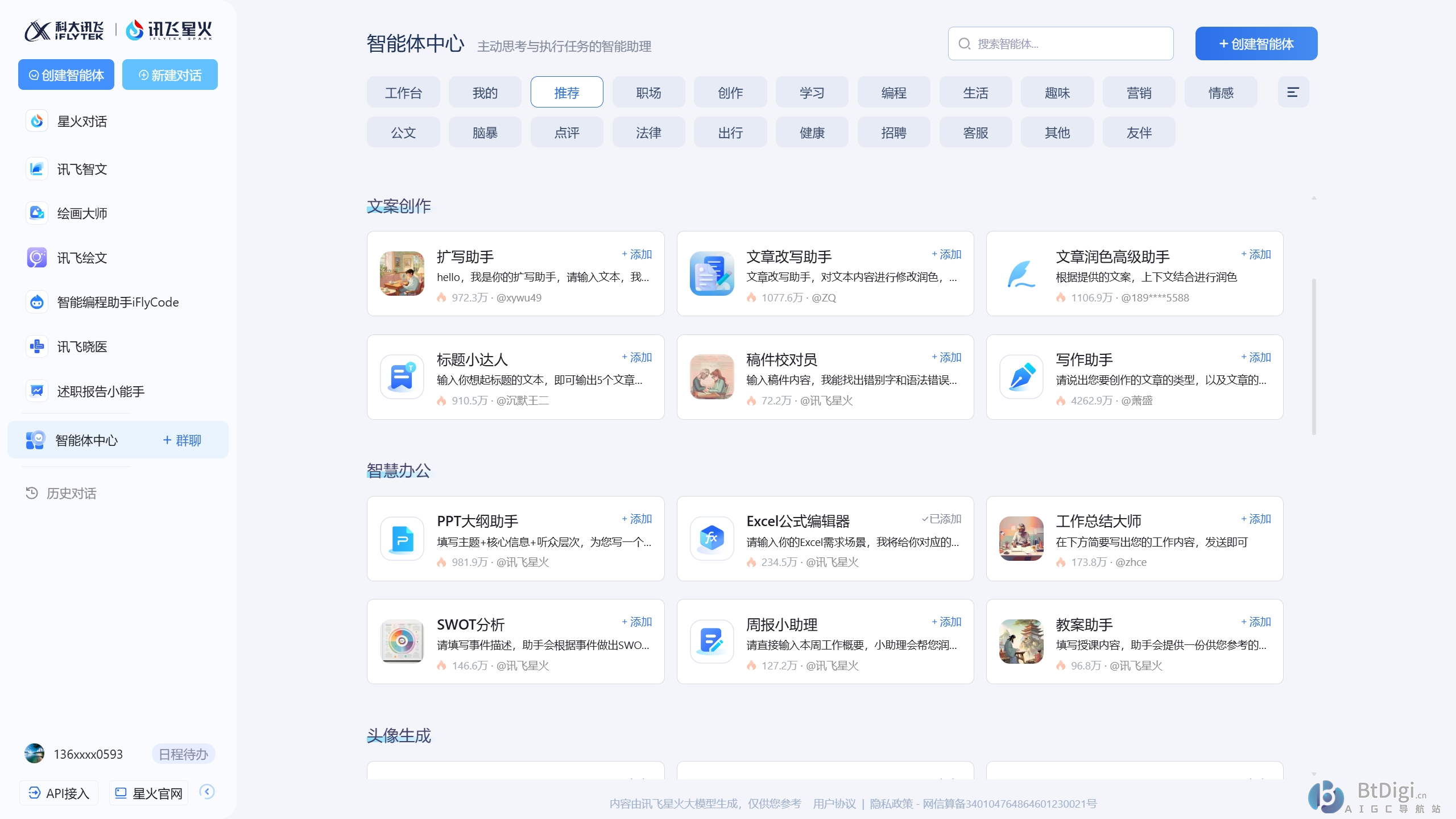Collapse the sidebar with the arrow icon
This screenshot has width=1456, height=819.
coord(207,792)
